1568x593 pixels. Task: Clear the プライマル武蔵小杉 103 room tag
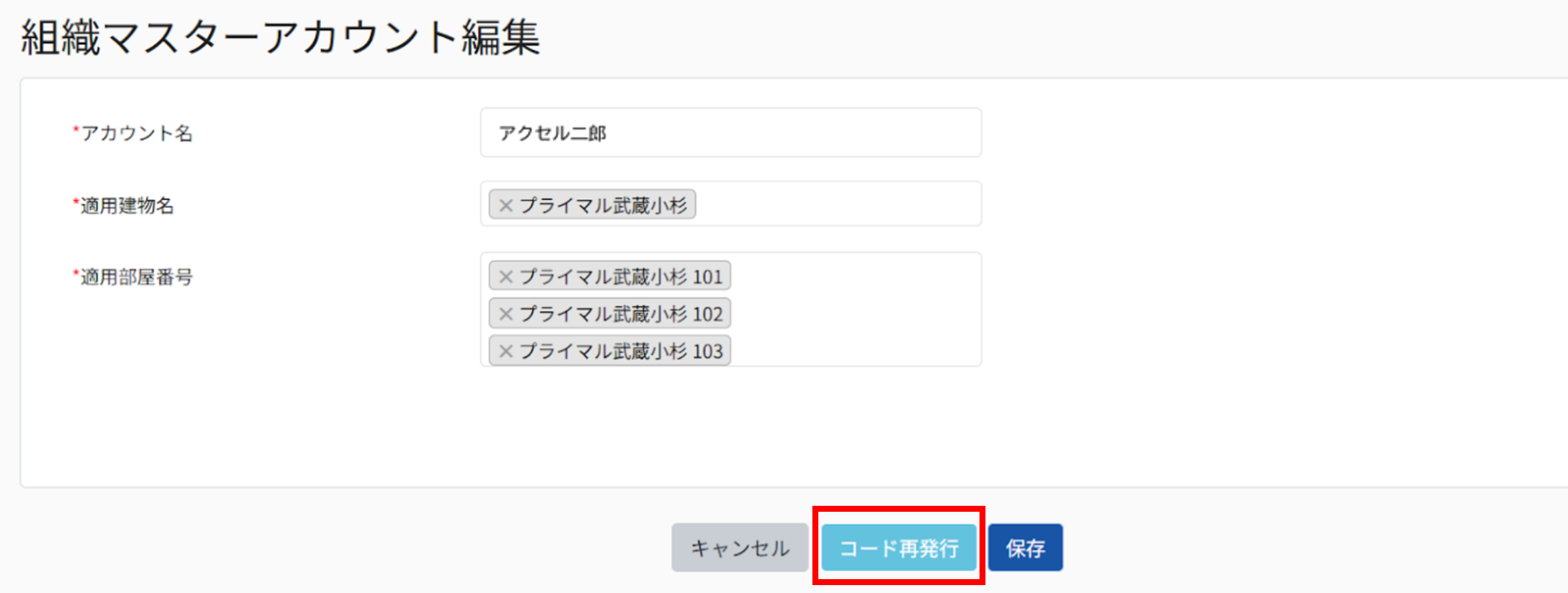506,351
